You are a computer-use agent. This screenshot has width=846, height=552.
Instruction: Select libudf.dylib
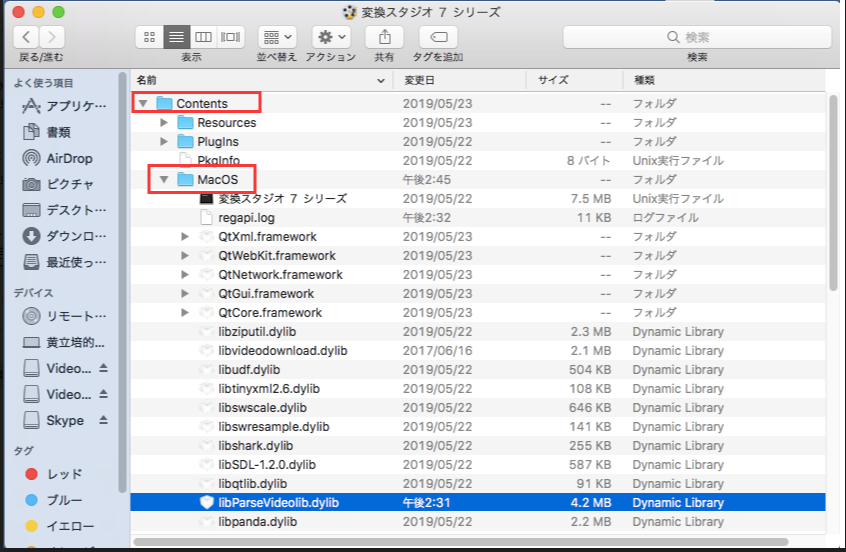point(477,370)
